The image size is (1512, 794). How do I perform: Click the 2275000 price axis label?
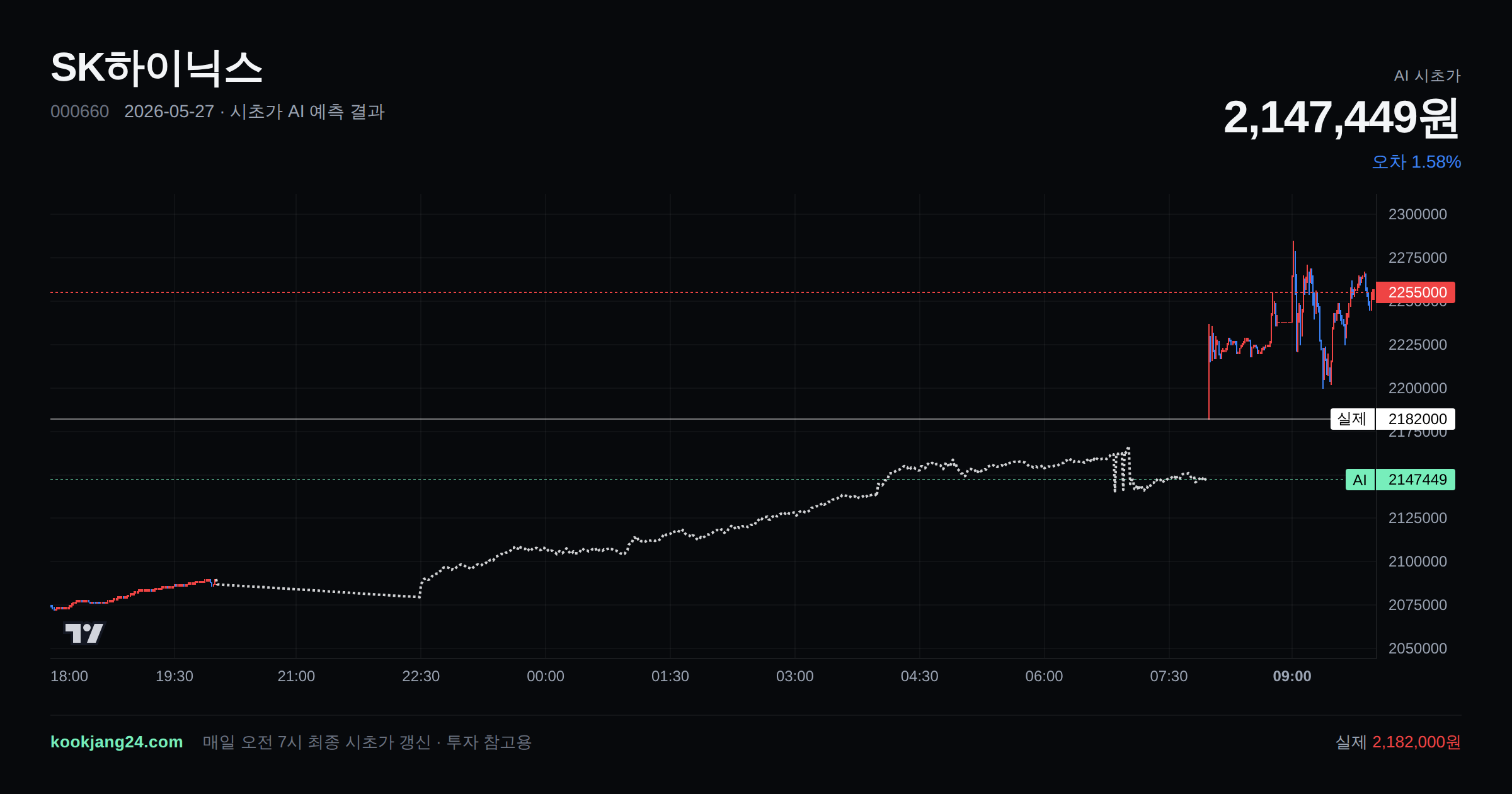(x=1417, y=258)
